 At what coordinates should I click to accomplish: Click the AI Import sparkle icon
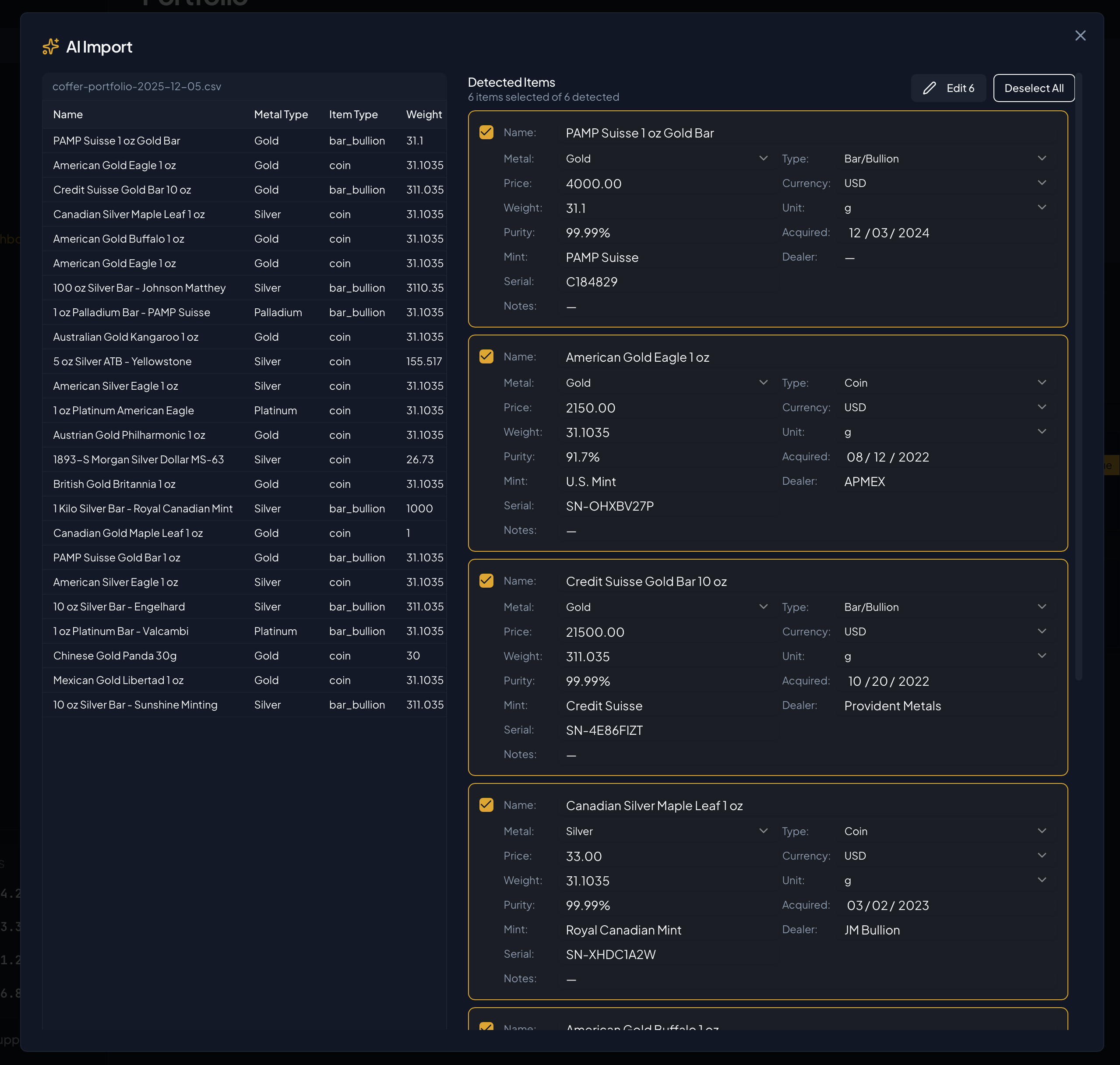[x=50, y=46]
